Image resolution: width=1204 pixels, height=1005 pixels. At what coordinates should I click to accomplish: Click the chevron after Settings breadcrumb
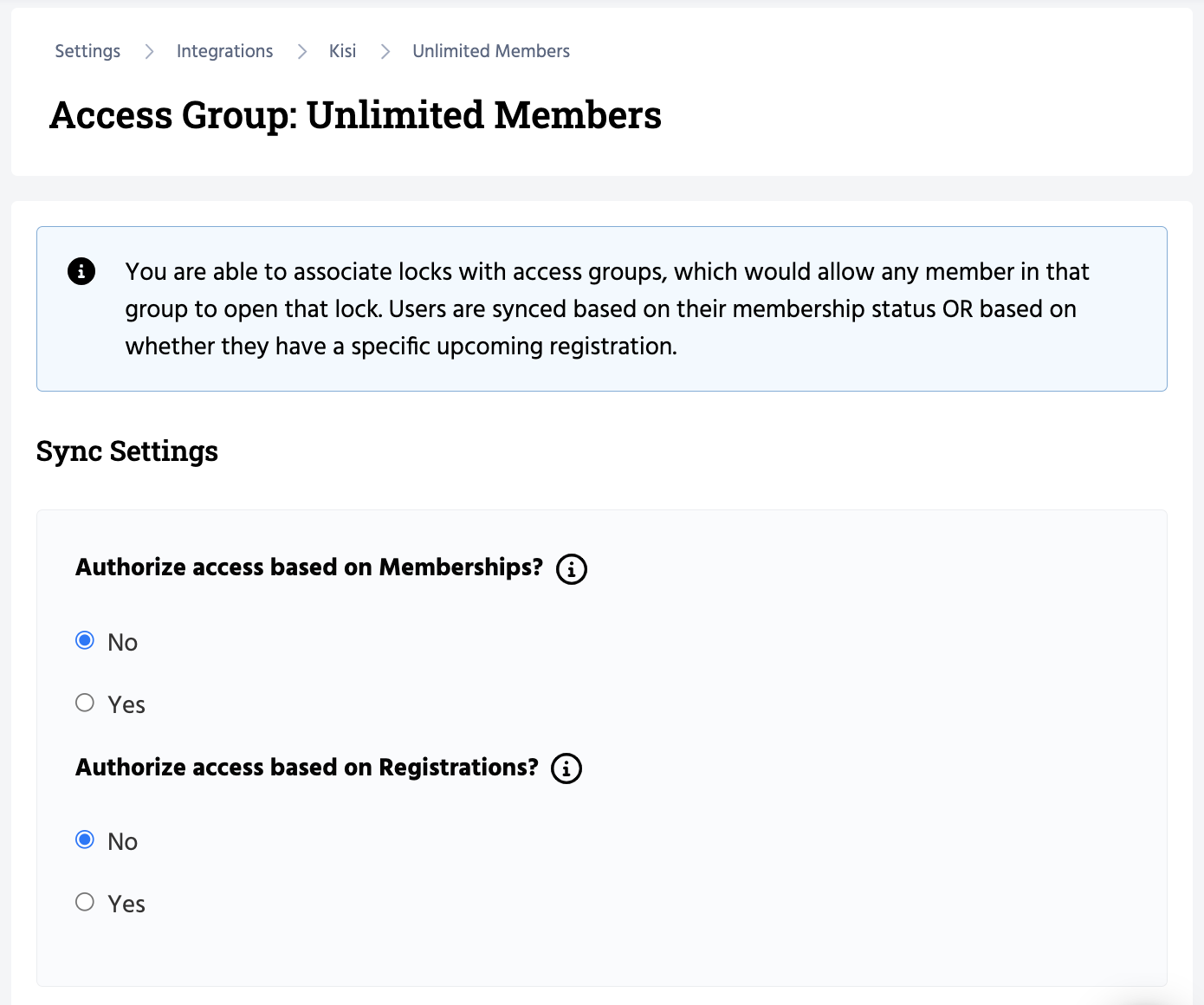[149, 52]
